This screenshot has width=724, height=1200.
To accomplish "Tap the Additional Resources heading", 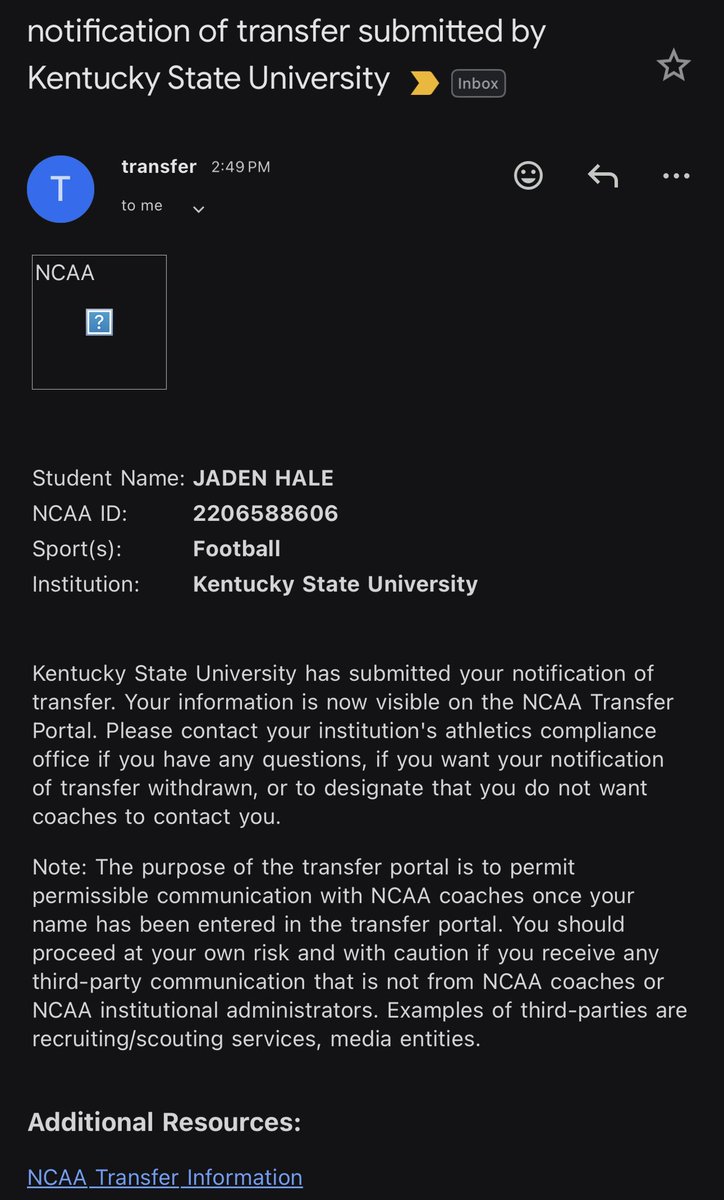I will click(x=164, y=1122).
